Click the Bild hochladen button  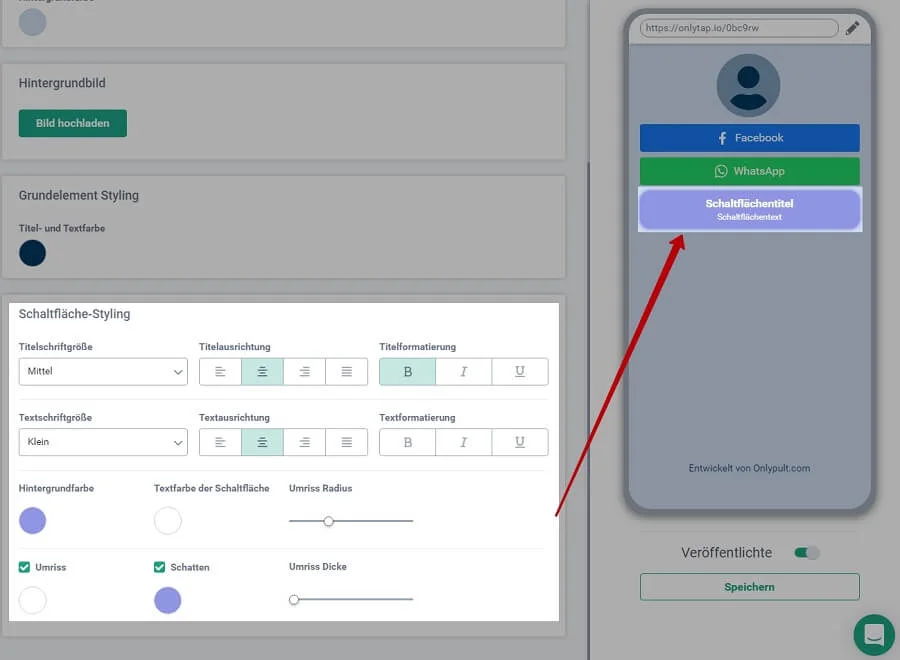coord(73,123)
